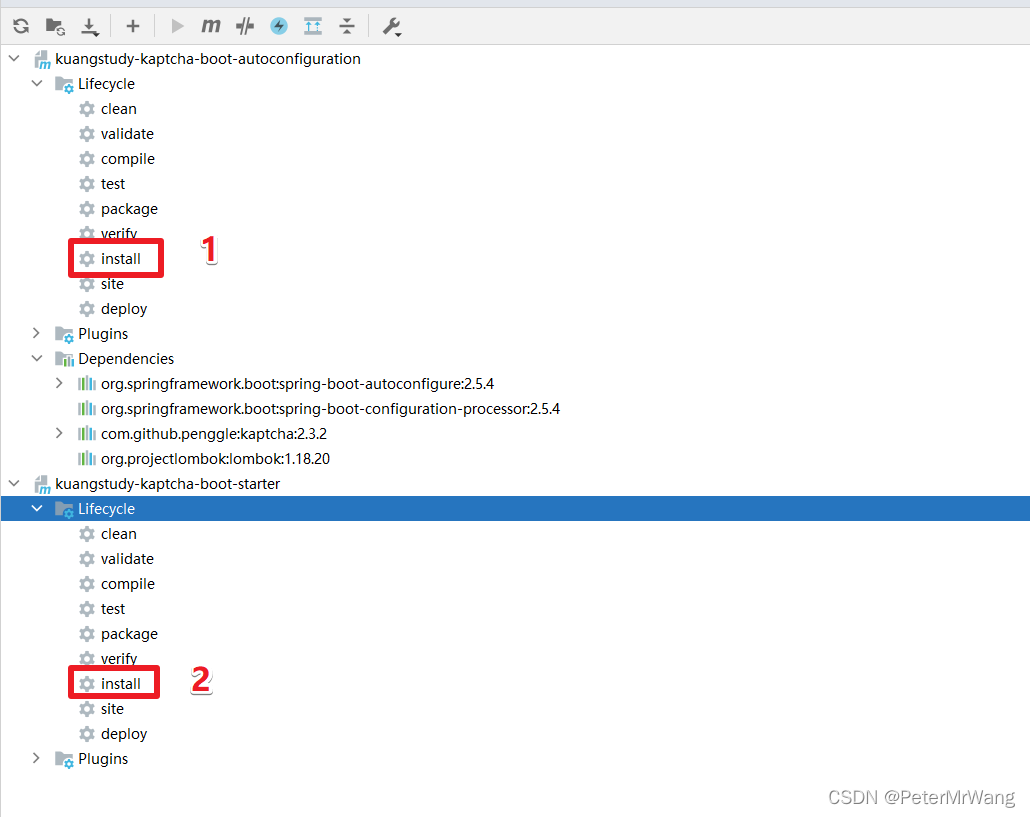Select test goal in starter Lifecycle
This screenshot has height=817, width=1030.
click(x=113, y=609)
